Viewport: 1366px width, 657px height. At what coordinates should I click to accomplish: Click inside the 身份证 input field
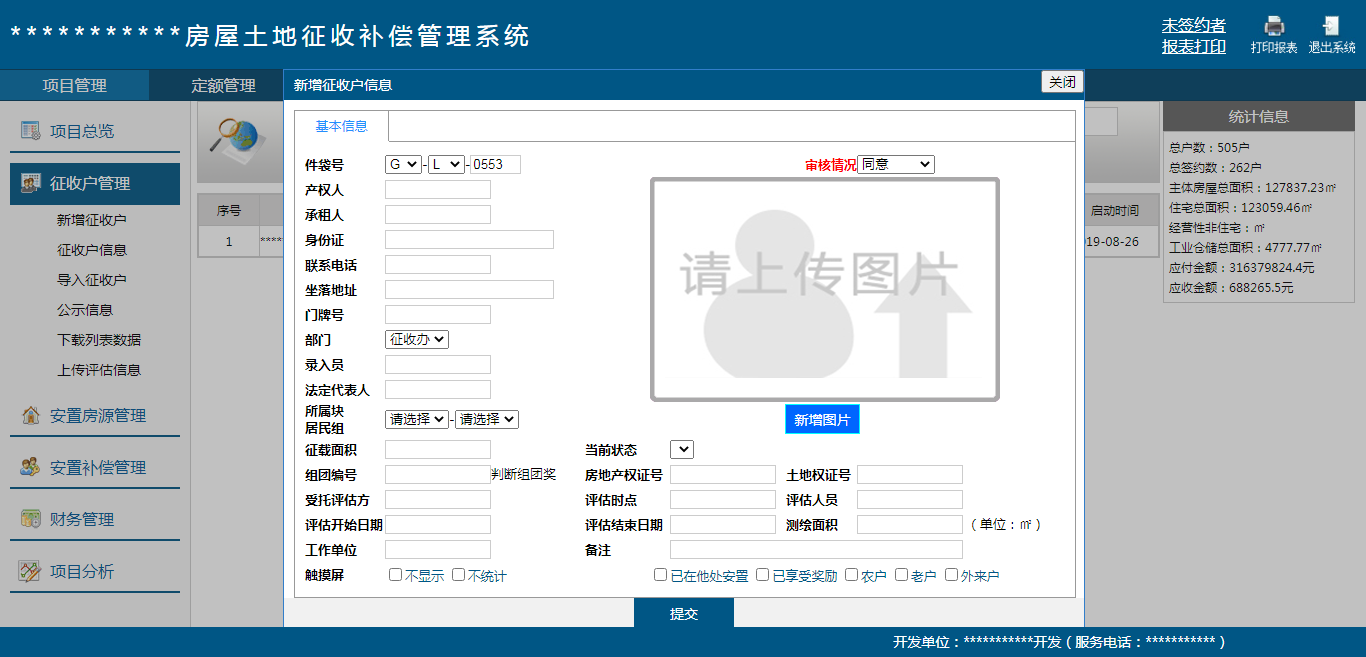coord(468,239)
